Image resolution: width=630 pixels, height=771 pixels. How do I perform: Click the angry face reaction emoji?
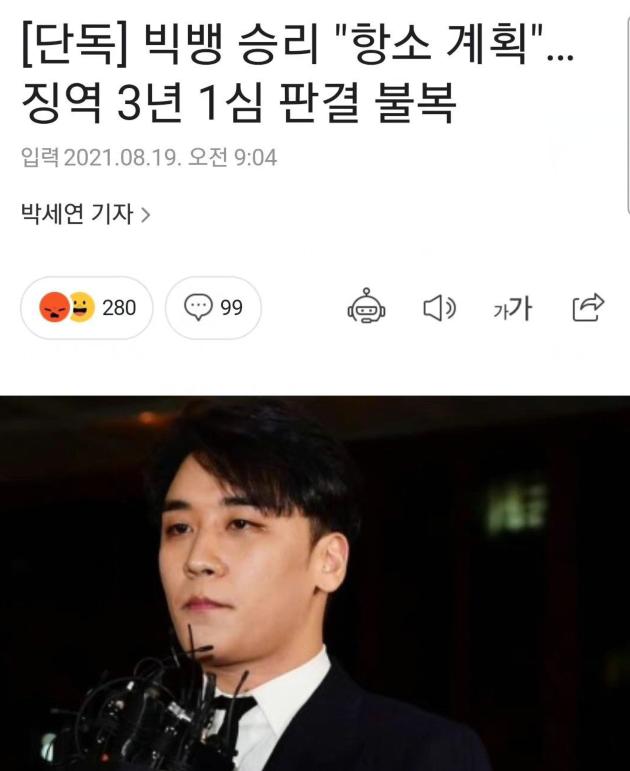54,307
